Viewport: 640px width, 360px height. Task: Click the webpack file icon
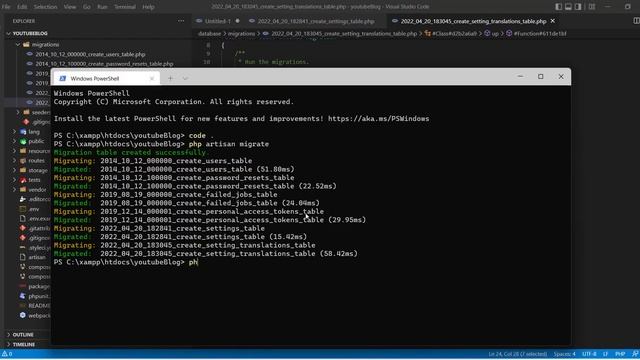pos(23,315)
